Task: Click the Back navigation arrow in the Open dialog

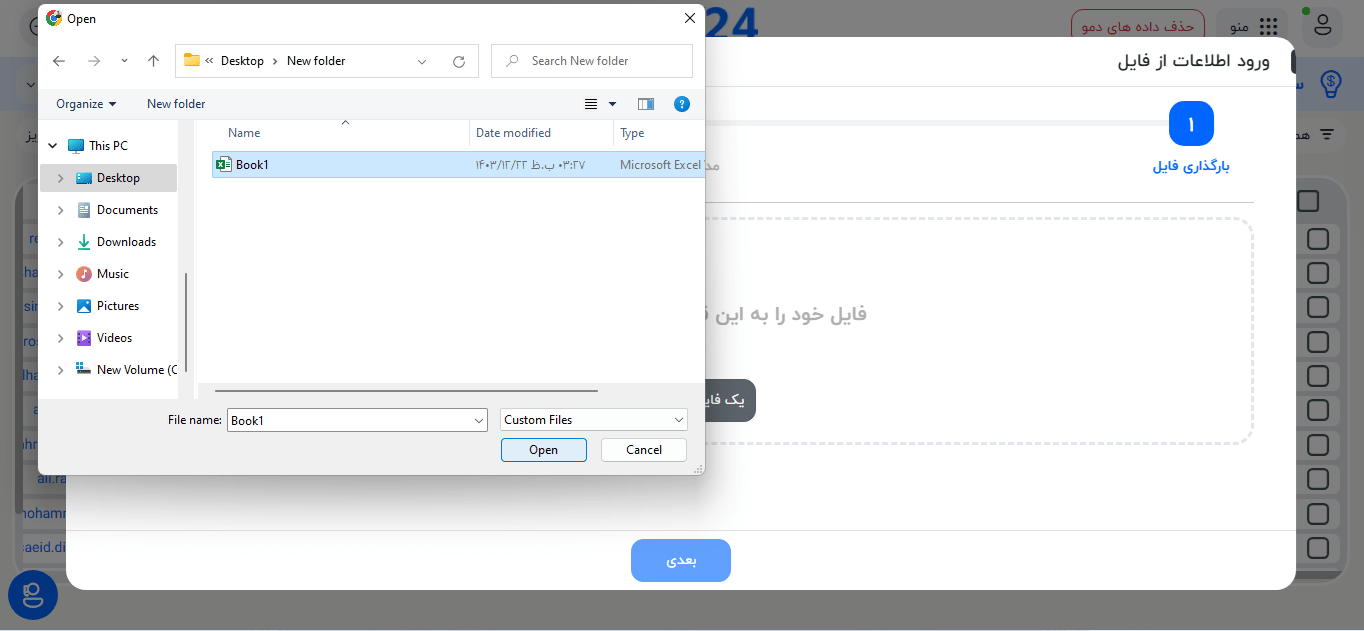Action: [x=58, y=60]
